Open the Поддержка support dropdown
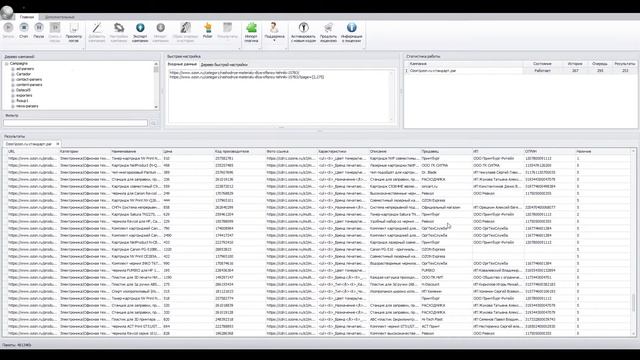The width and height of the screenshot is (640, 360). coord(274,33)
